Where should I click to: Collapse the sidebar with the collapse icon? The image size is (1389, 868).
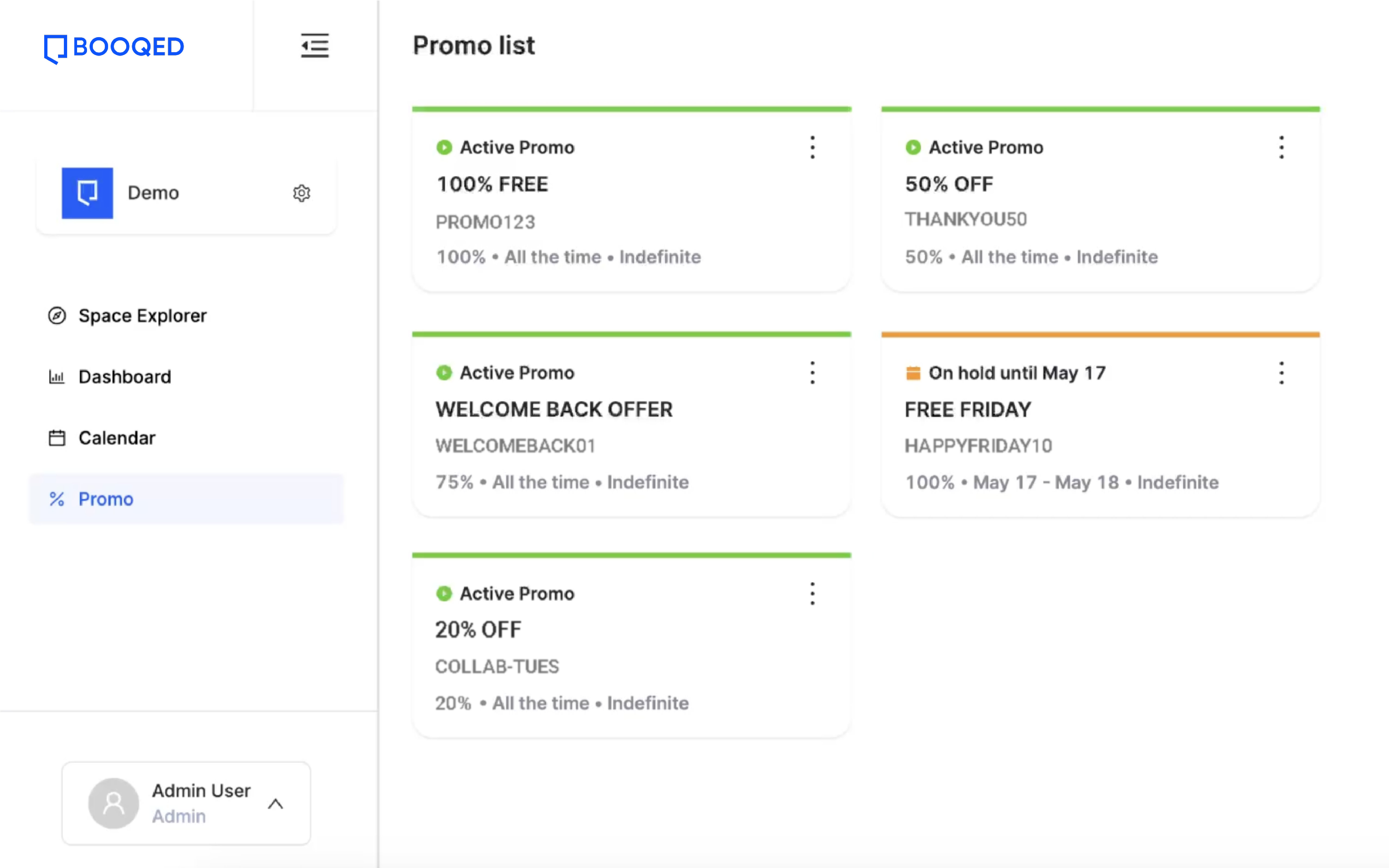(315, 45)
